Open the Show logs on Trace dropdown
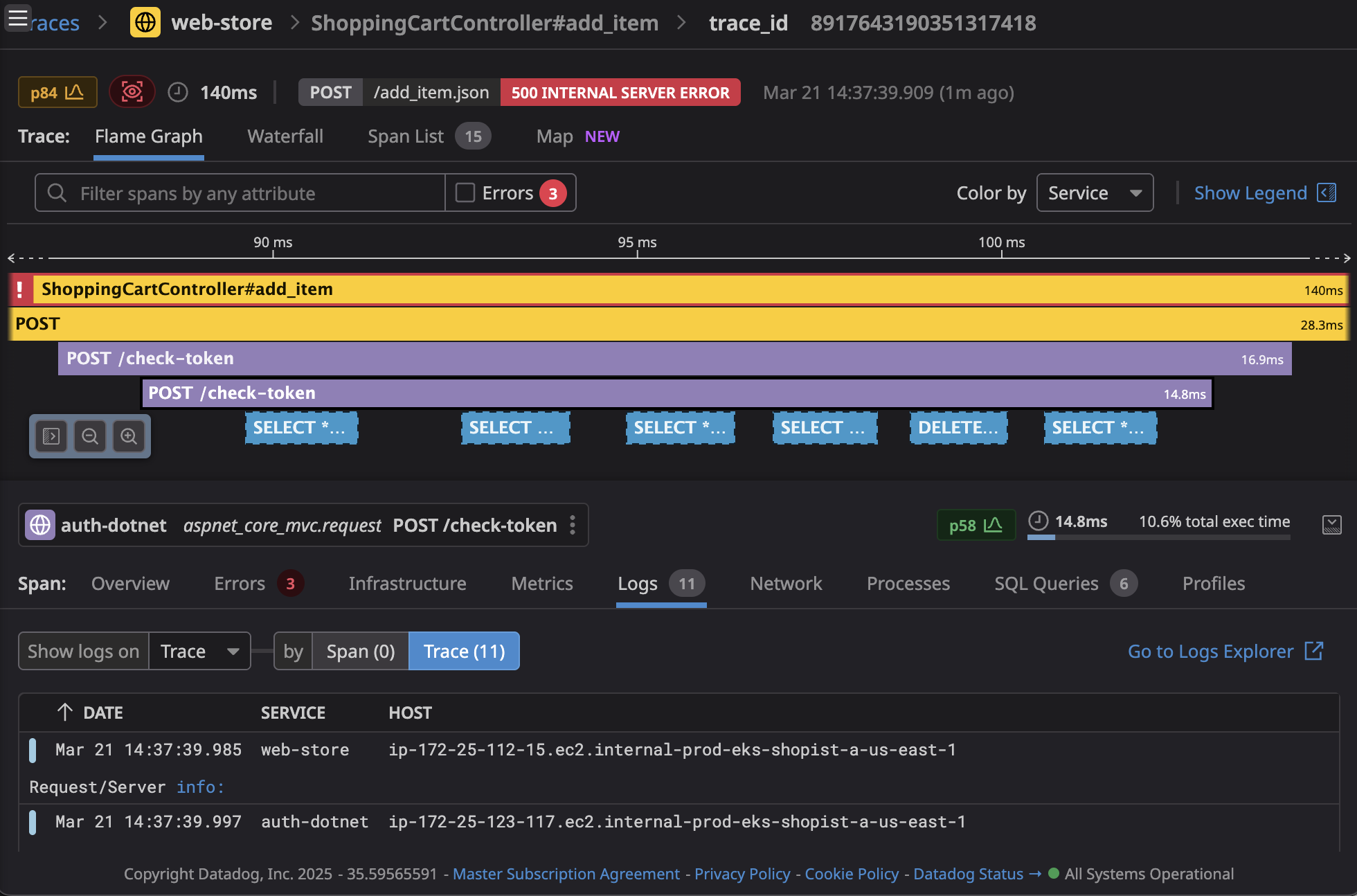1357x896 pixels. tap(199, 651)
